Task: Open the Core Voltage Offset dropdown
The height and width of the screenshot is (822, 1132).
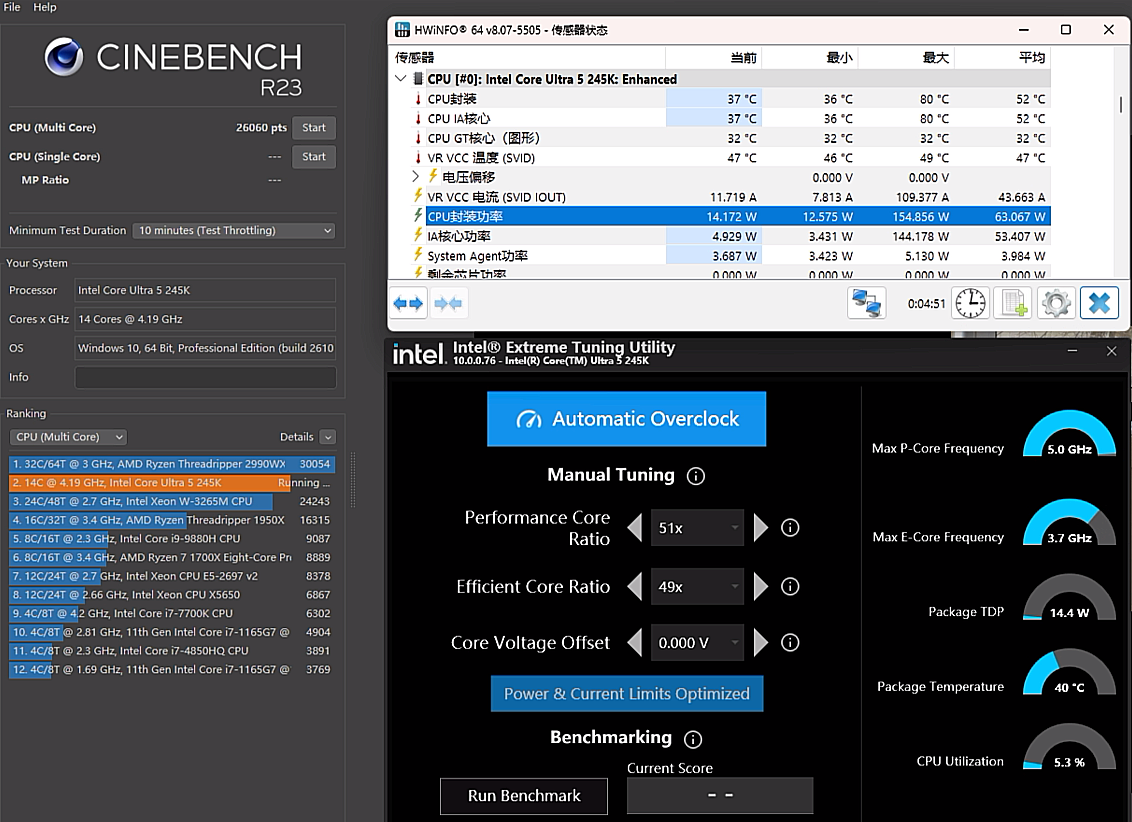Action: point(697,643)
